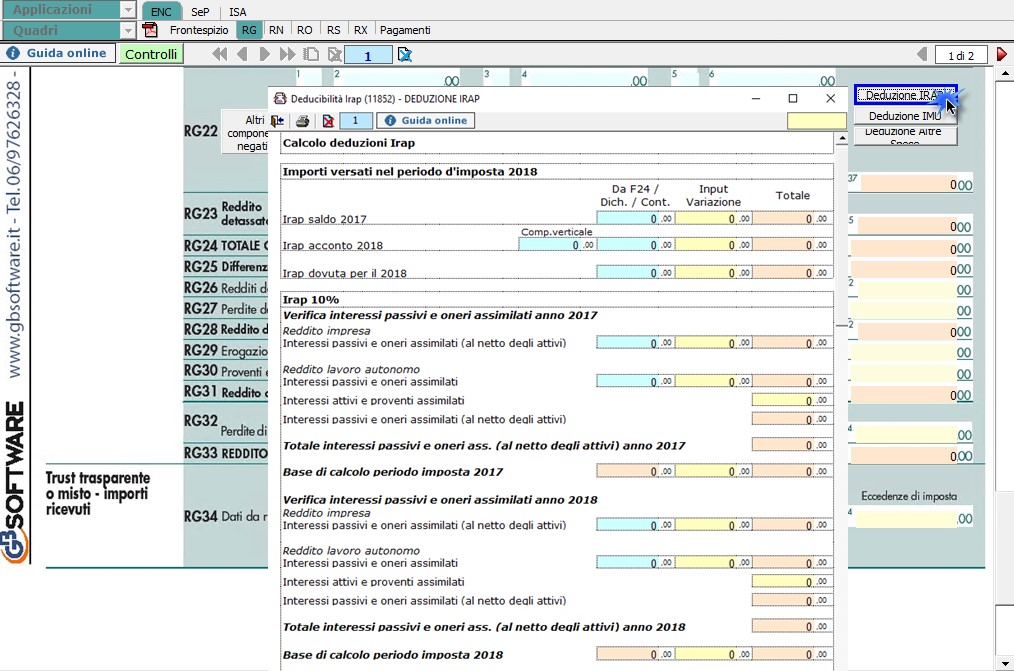Click the main toolbar page number field
This screenshot has height=671, width=1014.
368,55
